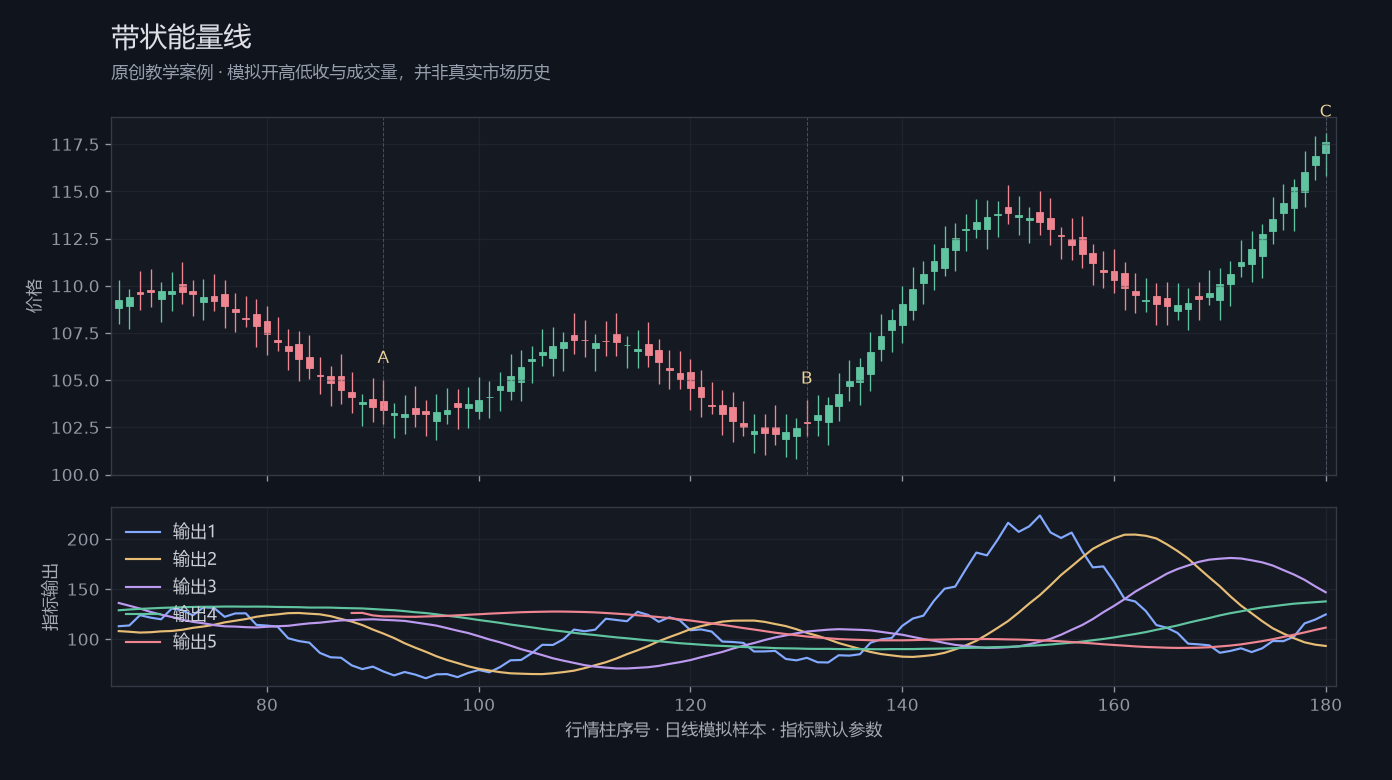Screen dimensions: 1392x780
Task: Click the bottom axis tick "160"
Action: (1114, 704)
